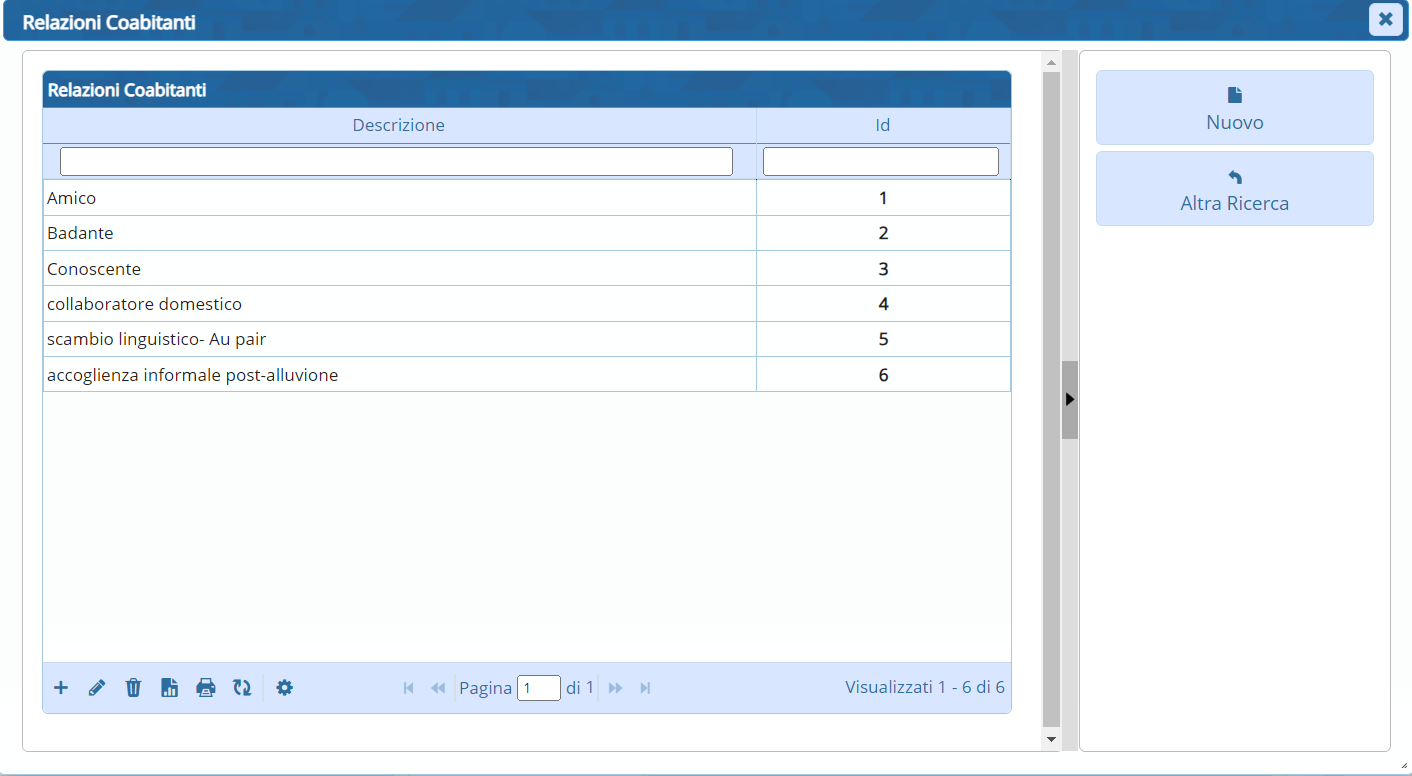Screen dimensions: 1412x776
Task: Collapse the right side panel arrow
Action: click(1070, 399)
